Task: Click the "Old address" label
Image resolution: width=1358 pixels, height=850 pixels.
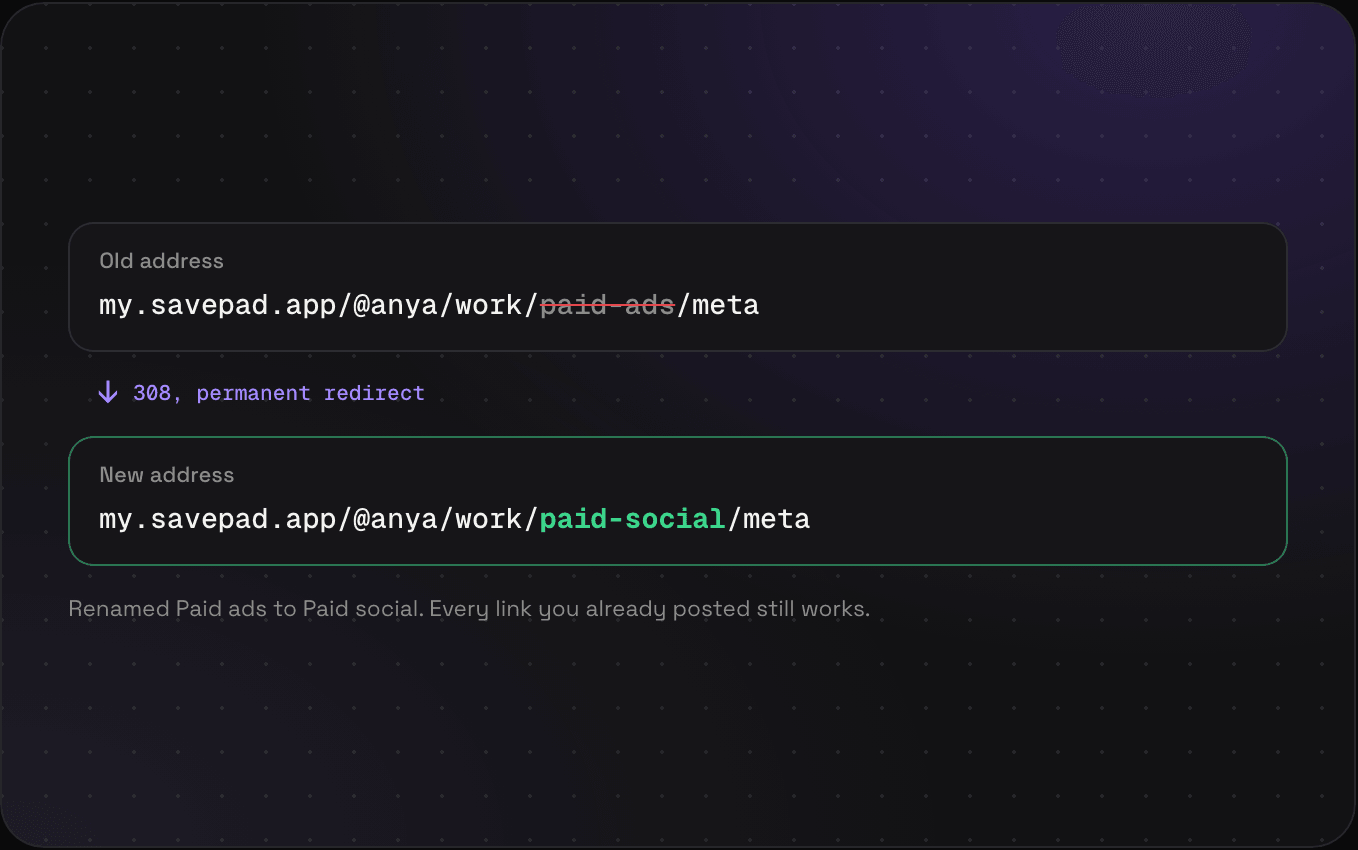Action: tap(162, 261)
